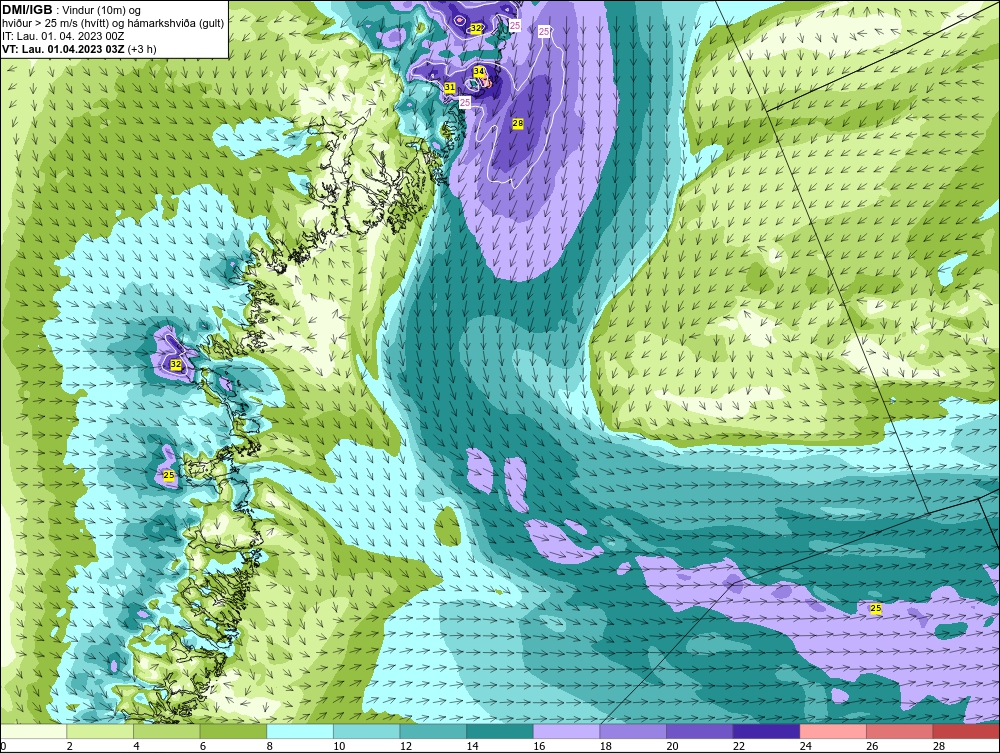Click white 25 contour label below yellow 31
This screenshot has height=753, width=1000.
pyautogui.click(x=465, y=102)
